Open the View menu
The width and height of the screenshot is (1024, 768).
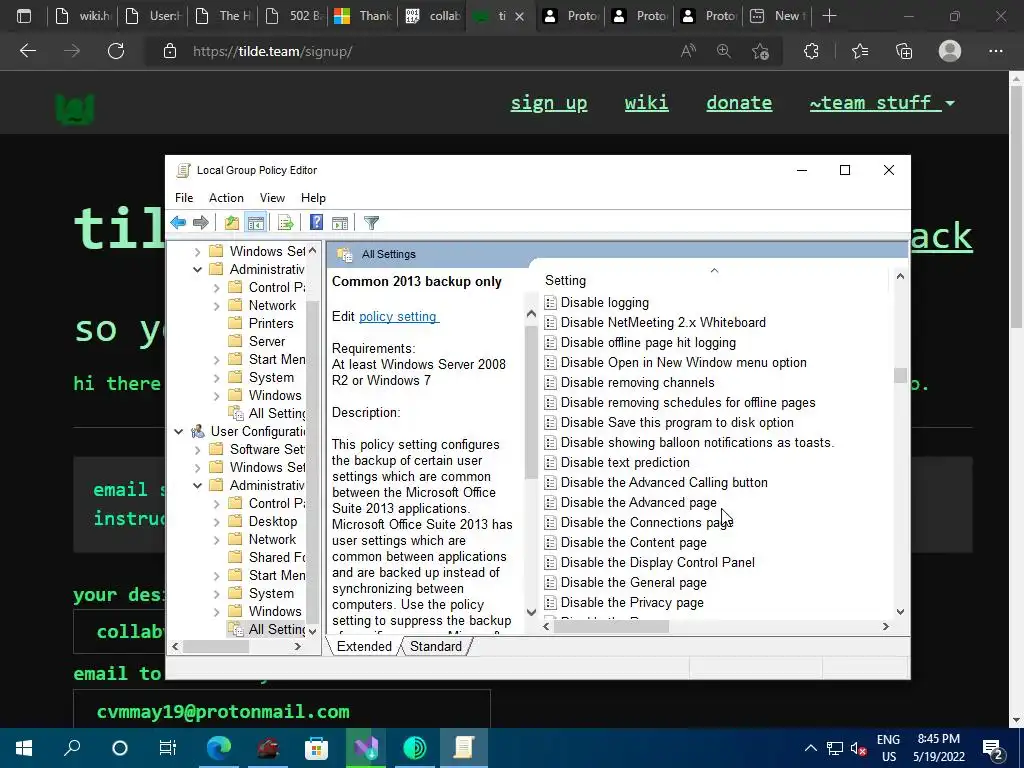click(x=272, y=198)
